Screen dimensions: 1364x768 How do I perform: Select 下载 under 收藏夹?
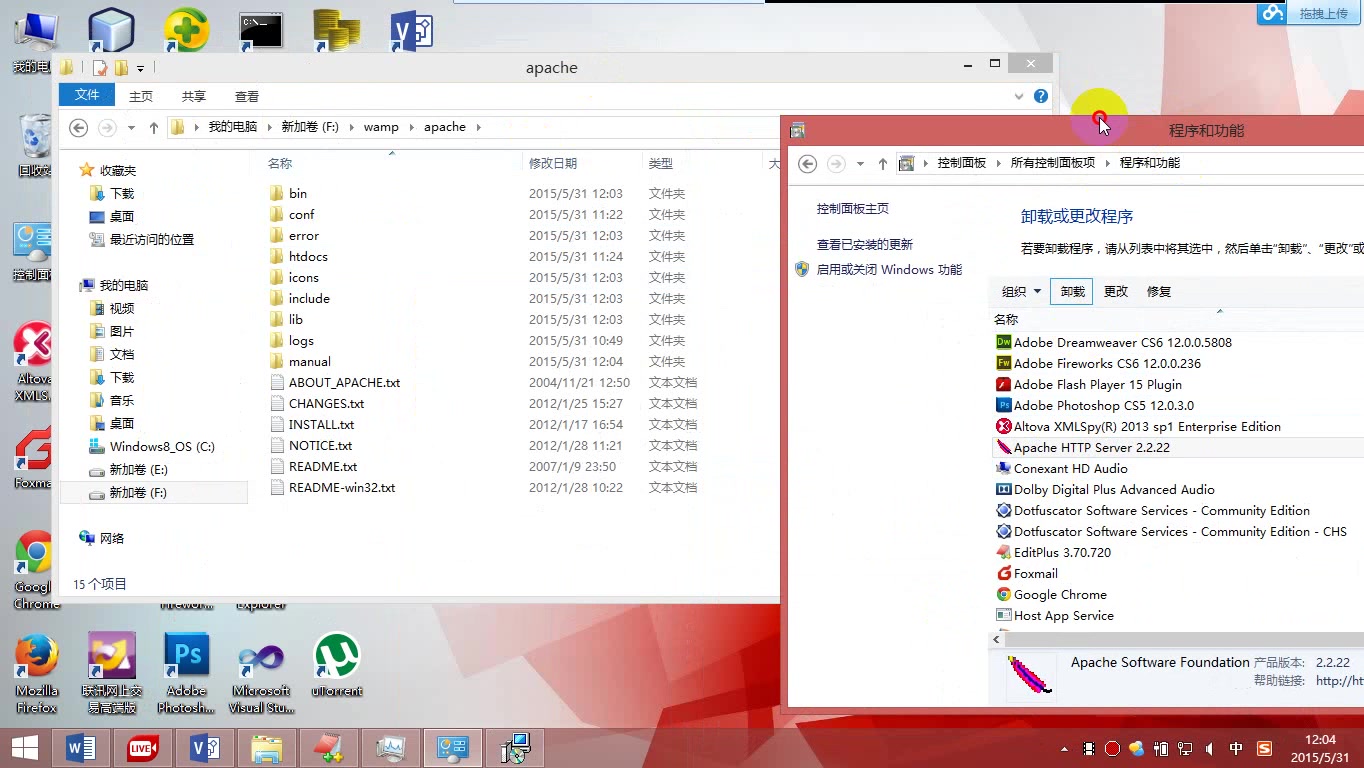pos(122,193)
